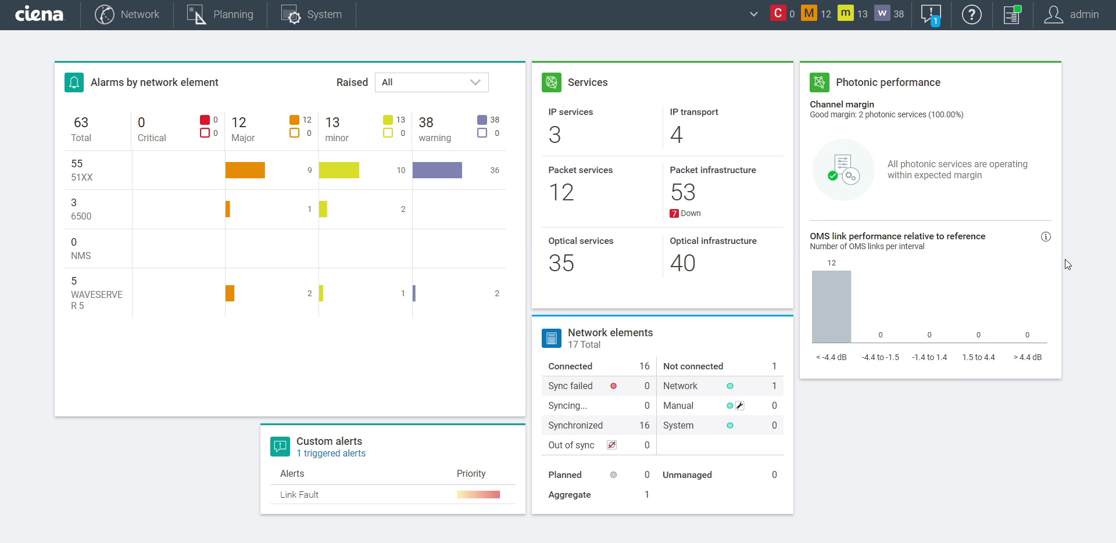Click the 7 Down packet infrastructure indicator

pos(685,213)
